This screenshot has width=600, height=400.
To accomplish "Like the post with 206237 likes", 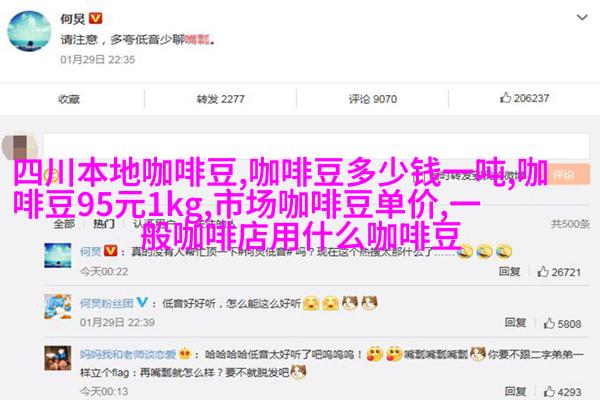I will pyautogui.click(x=524, y=98).
